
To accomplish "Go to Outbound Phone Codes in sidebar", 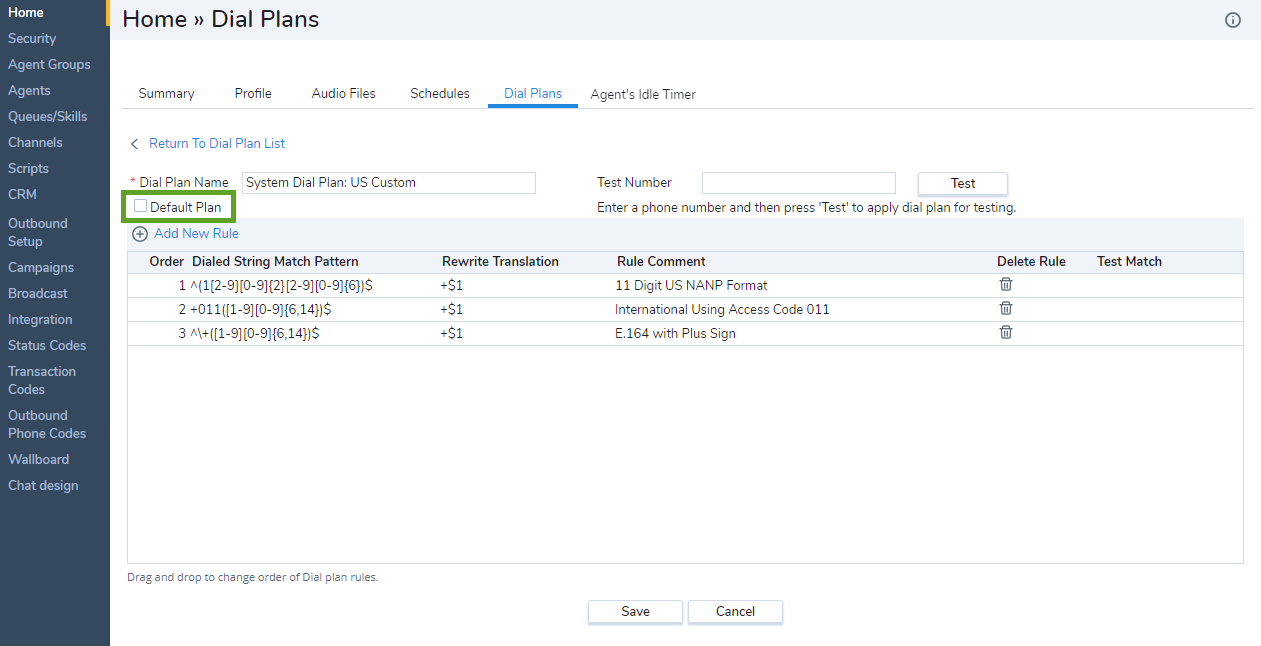I will point(47,424).
